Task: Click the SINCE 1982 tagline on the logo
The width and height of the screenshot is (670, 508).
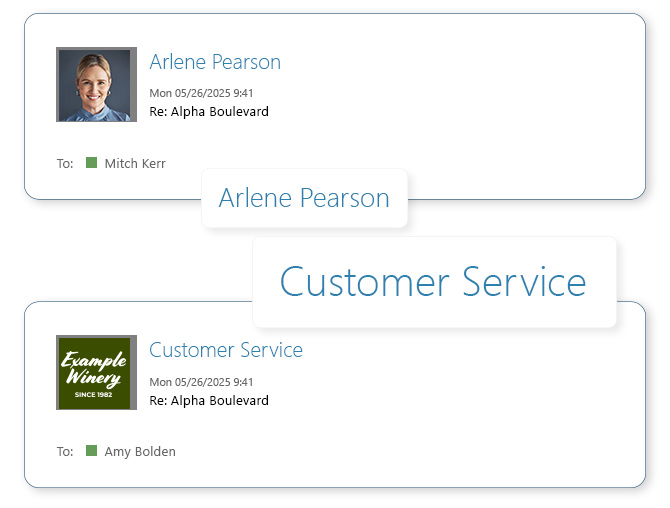Action: 96,394
